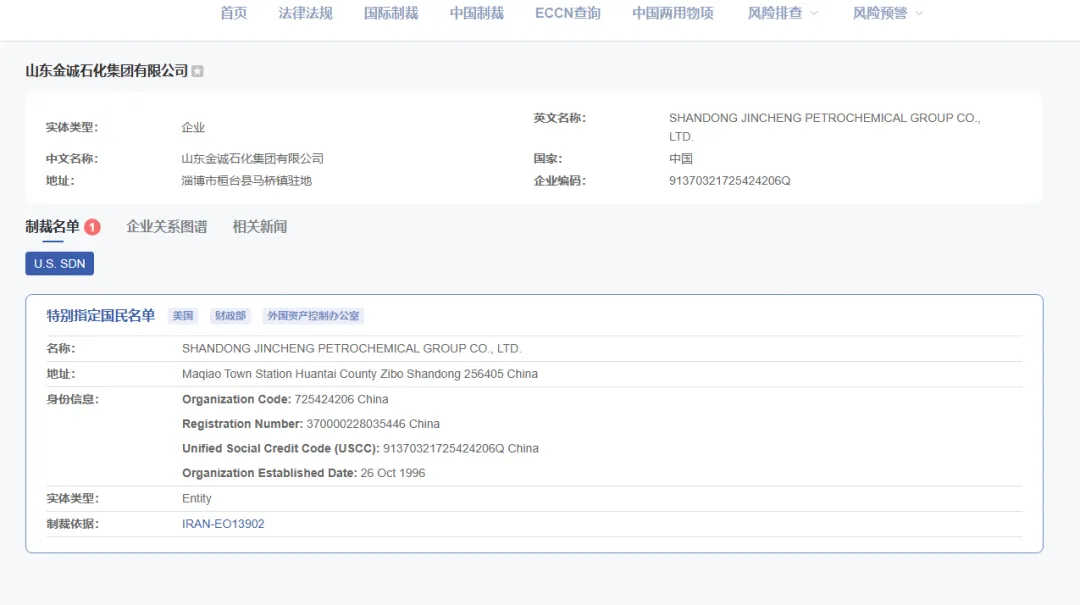
Task: Go to 国际制裁 in navigation
Action: pyautogui.click(x=391, y=13)
